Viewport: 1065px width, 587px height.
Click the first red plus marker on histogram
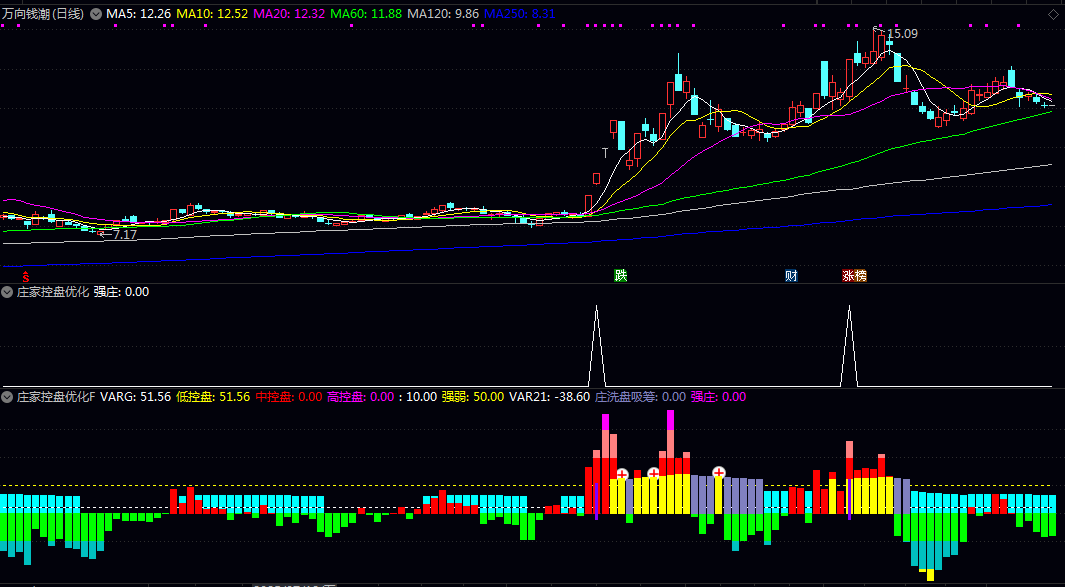pyautogui.click(x=622, y=474)
